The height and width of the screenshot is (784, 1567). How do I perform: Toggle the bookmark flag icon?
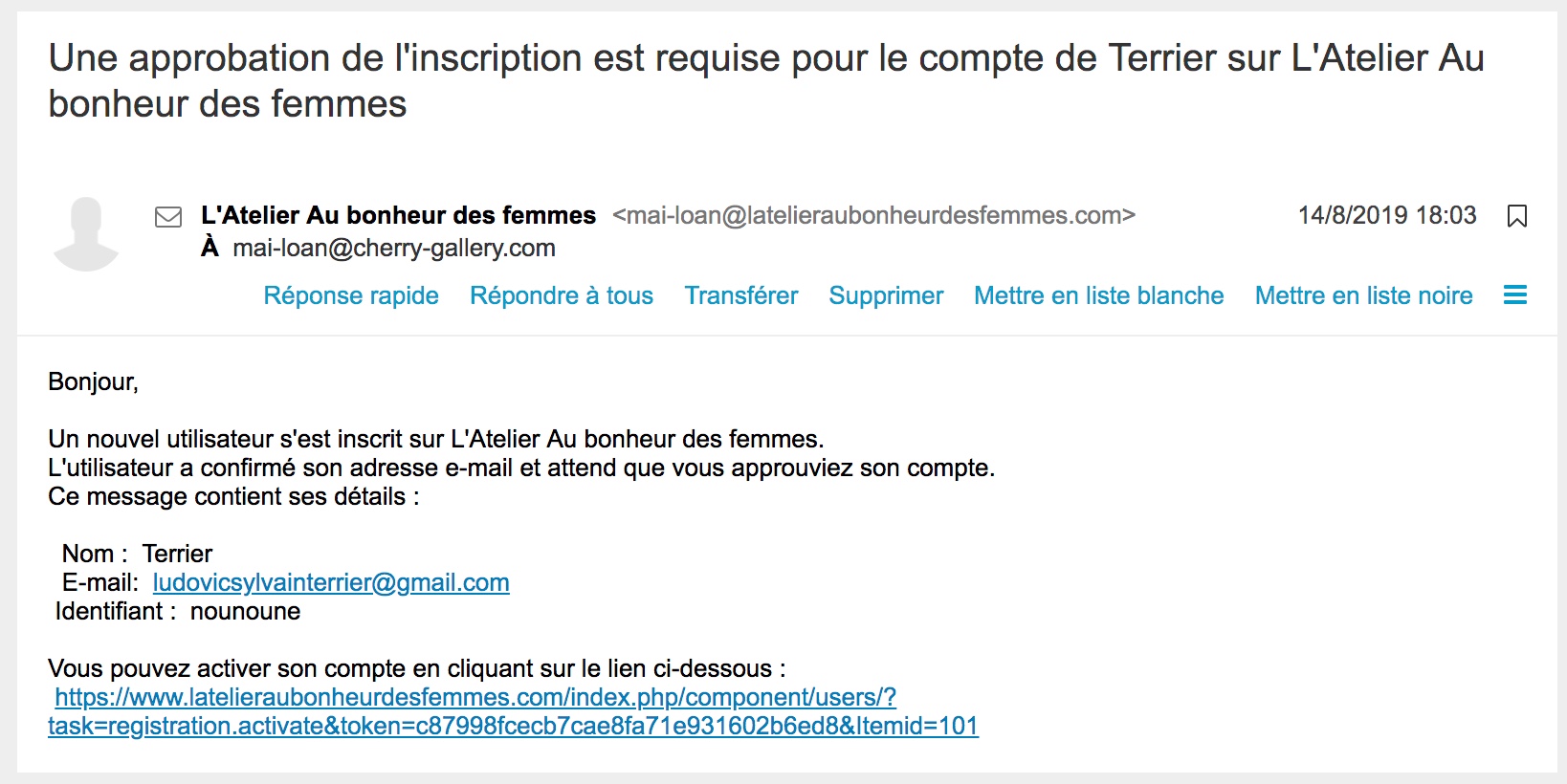tap(1516, 216)
